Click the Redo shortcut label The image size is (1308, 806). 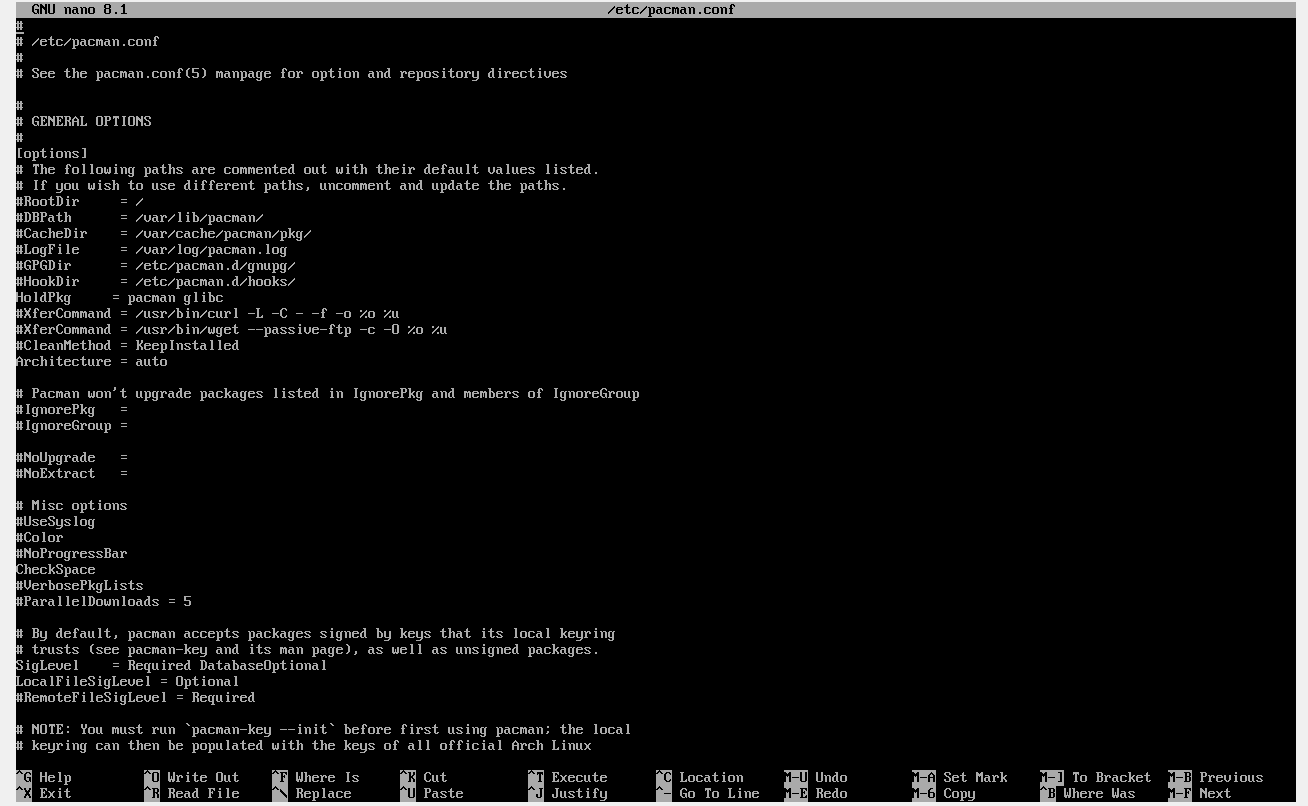830,793
